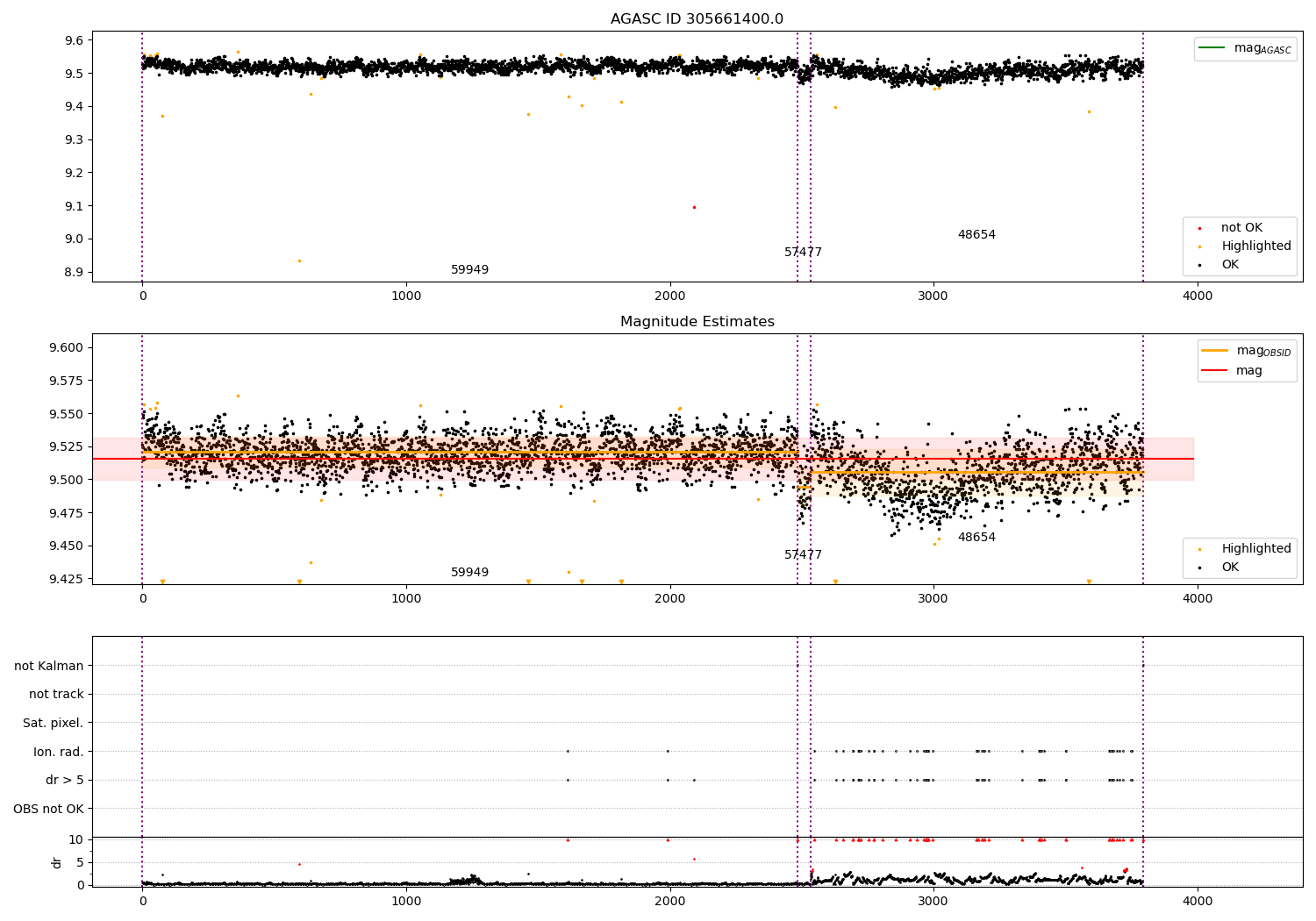The height and width of the screenshot is (921, 1316).
Task: Click the green mag AGASC legend line
Action: click(x=1212, y=48)
